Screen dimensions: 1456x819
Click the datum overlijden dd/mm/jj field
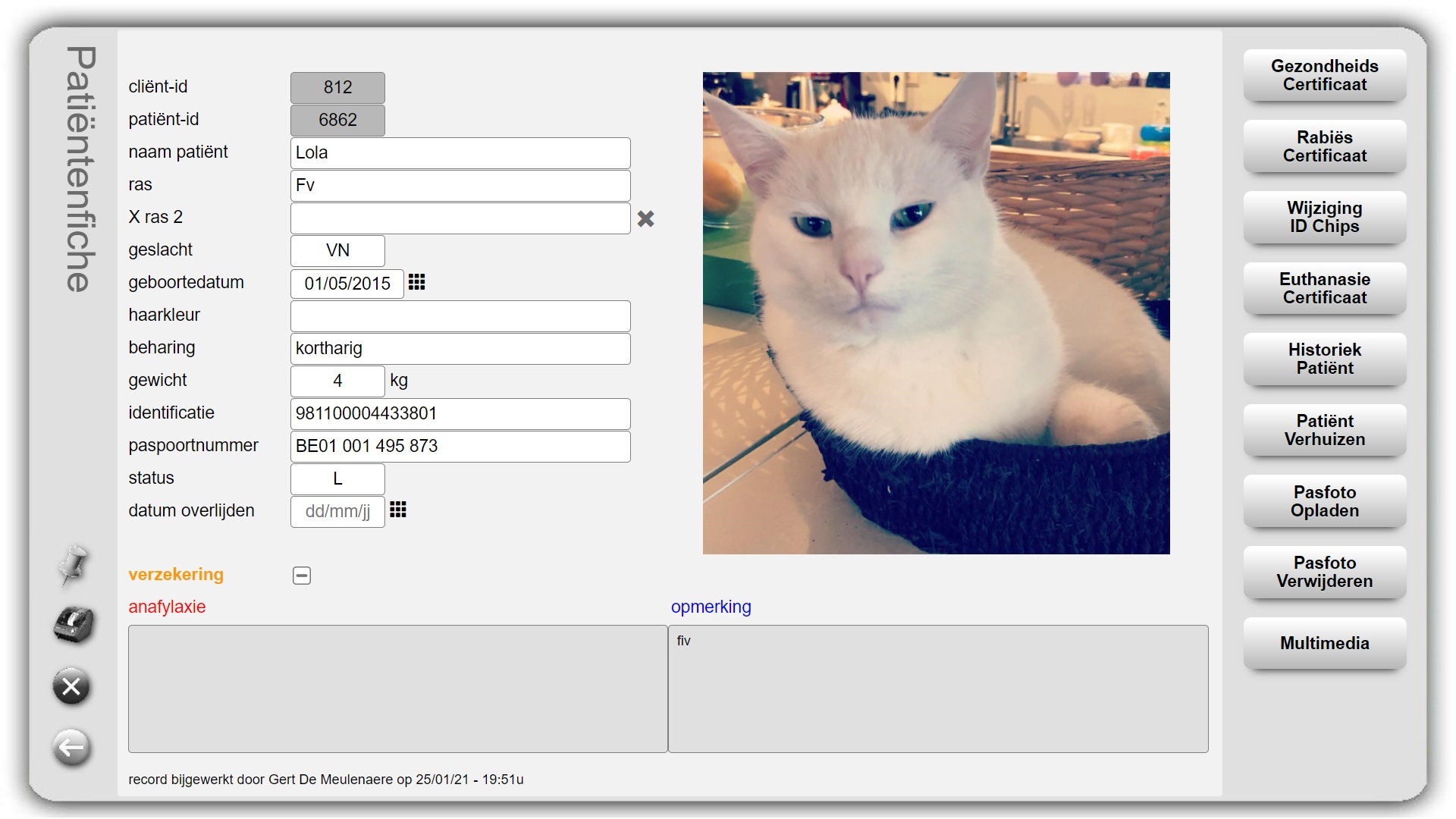pos(337,512)
